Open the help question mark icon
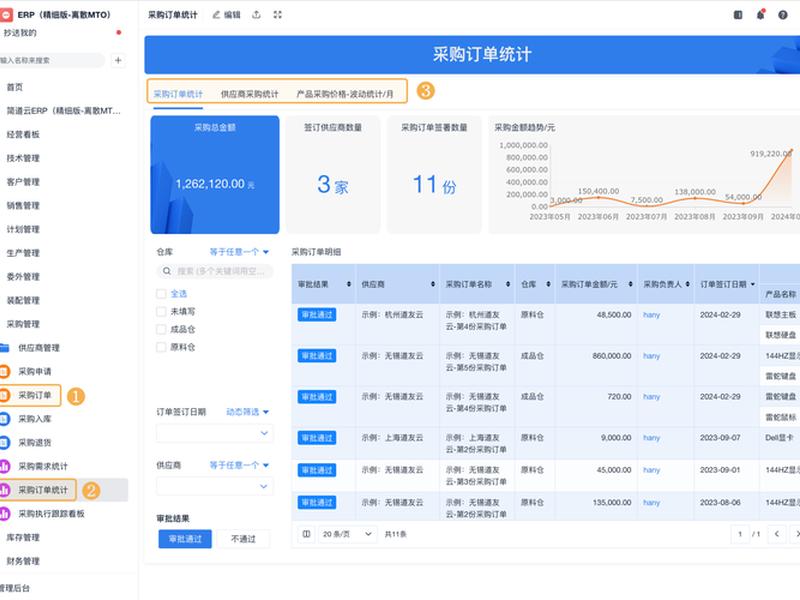800x600 pixels. [x=783, y=15]
